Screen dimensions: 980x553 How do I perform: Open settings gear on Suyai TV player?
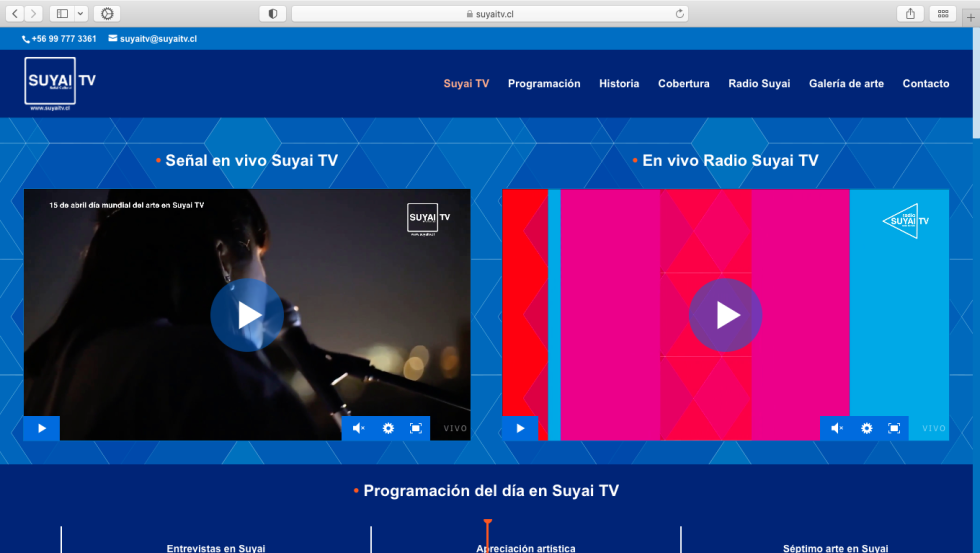388,428
